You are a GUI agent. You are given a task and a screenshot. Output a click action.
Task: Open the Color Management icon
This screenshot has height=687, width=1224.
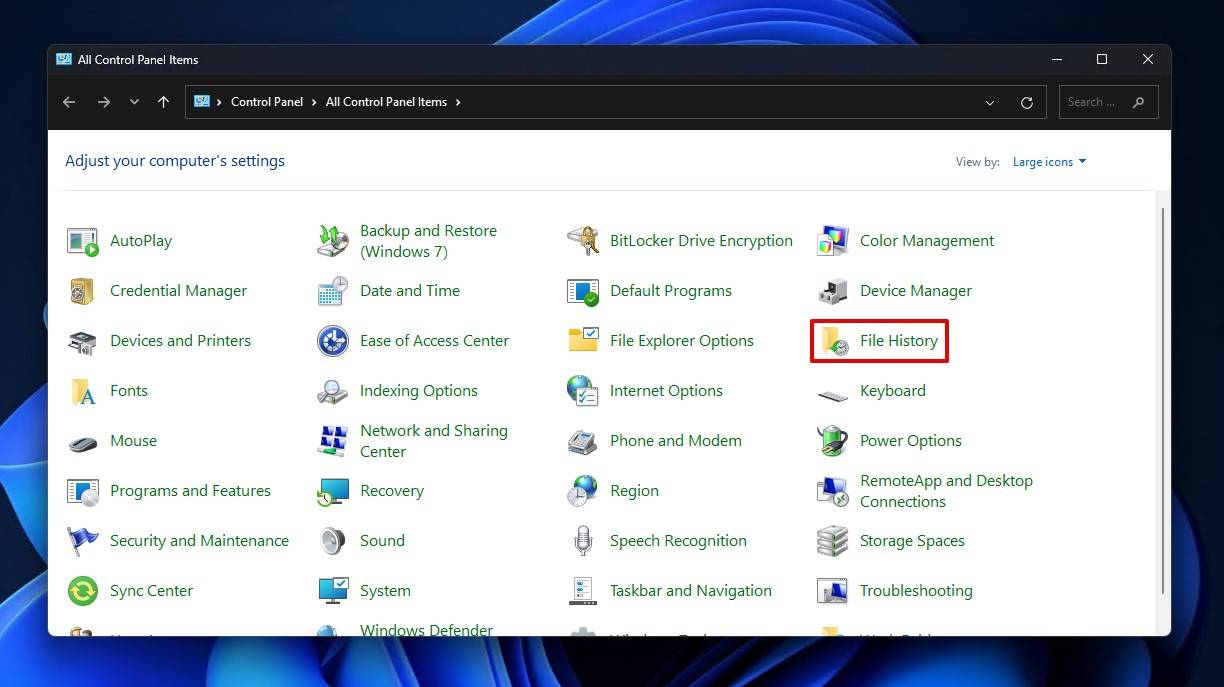click(x=833, y=241)
